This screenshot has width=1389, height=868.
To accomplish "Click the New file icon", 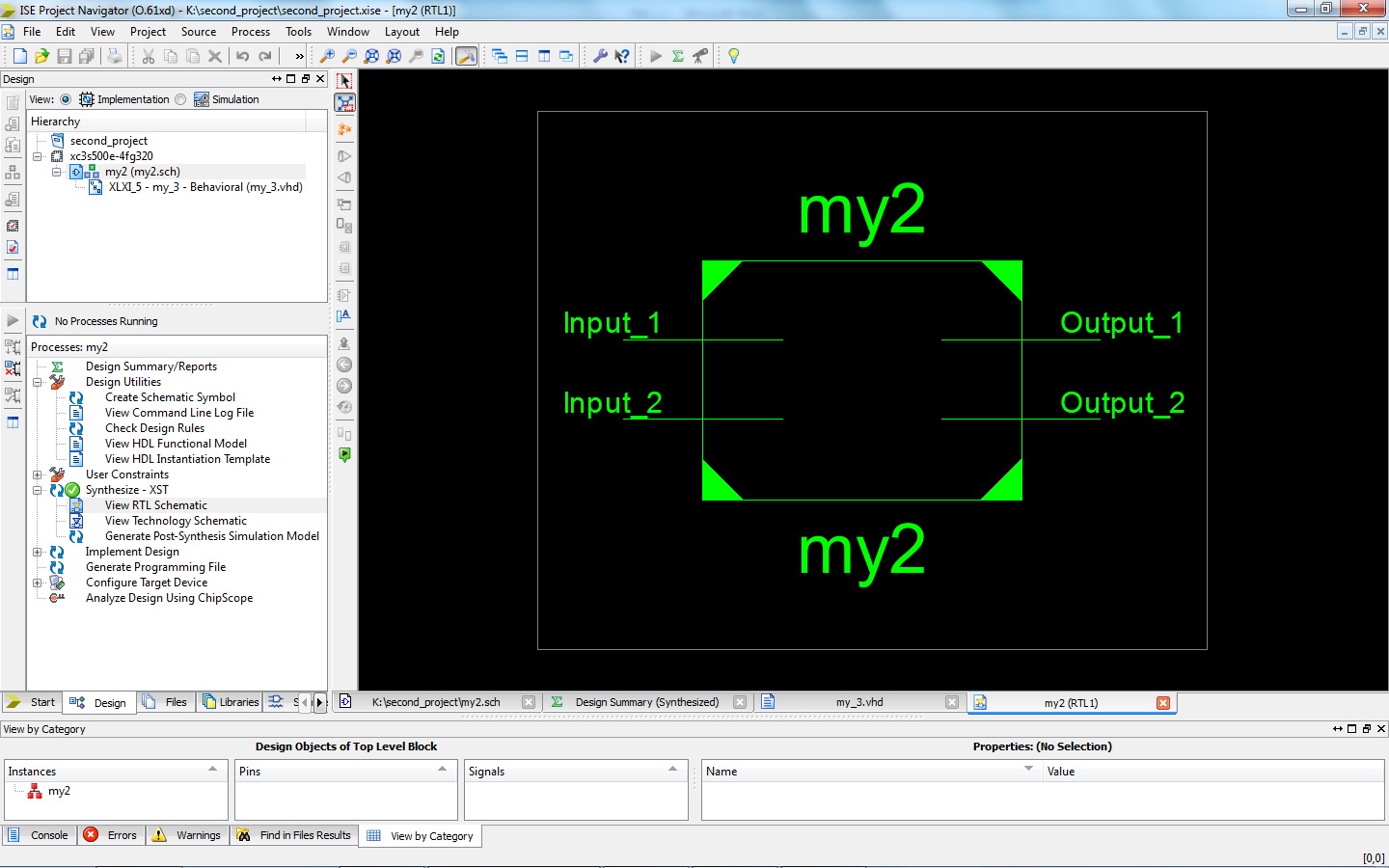I will tap(20, 56).
